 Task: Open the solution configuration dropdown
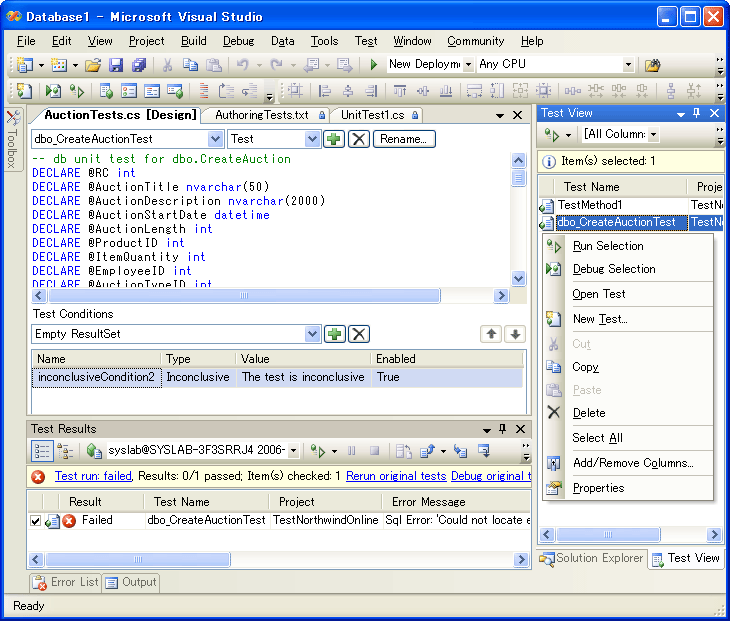468,64
